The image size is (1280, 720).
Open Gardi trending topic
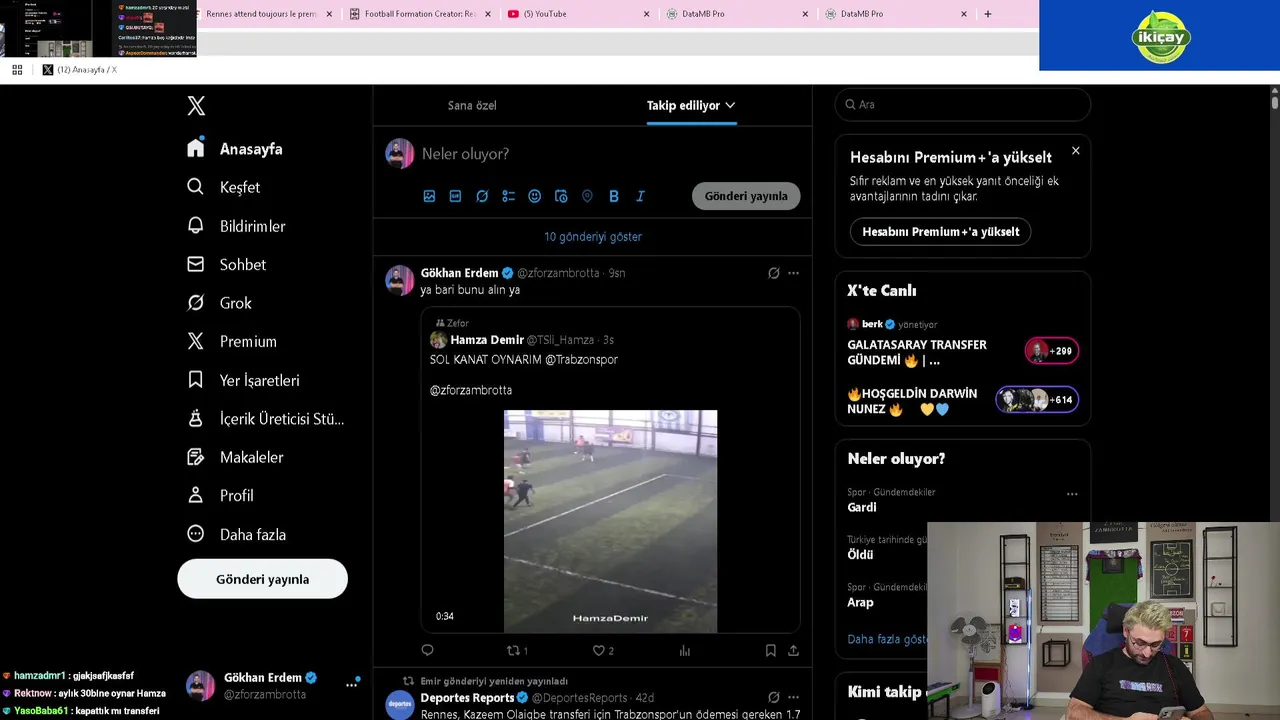[x=862, y=507]
